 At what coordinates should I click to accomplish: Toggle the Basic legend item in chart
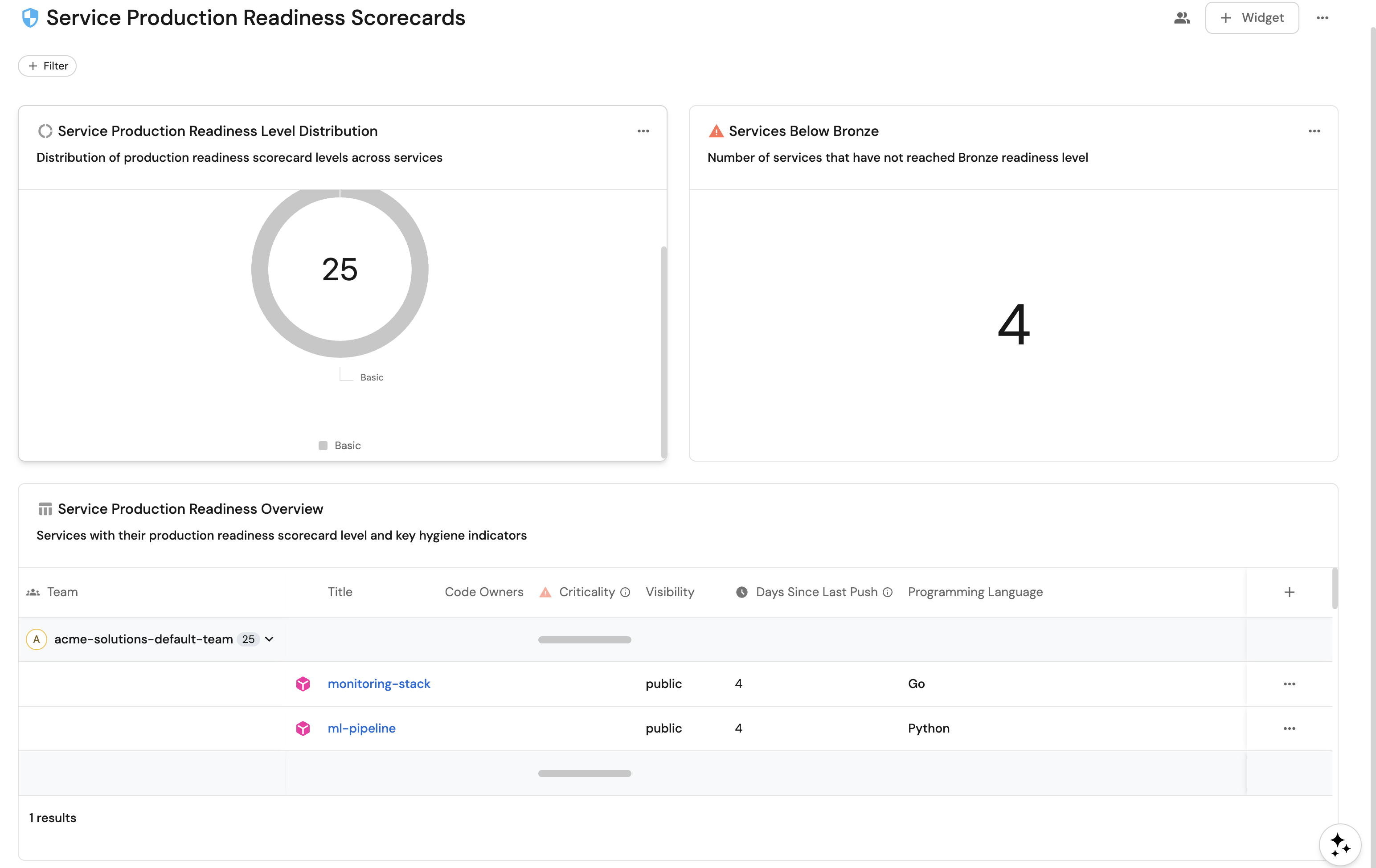(x=340, y=445)
